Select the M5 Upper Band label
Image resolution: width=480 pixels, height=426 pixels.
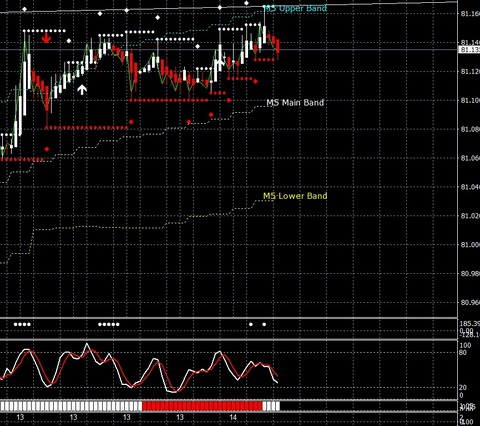[295, 8]
